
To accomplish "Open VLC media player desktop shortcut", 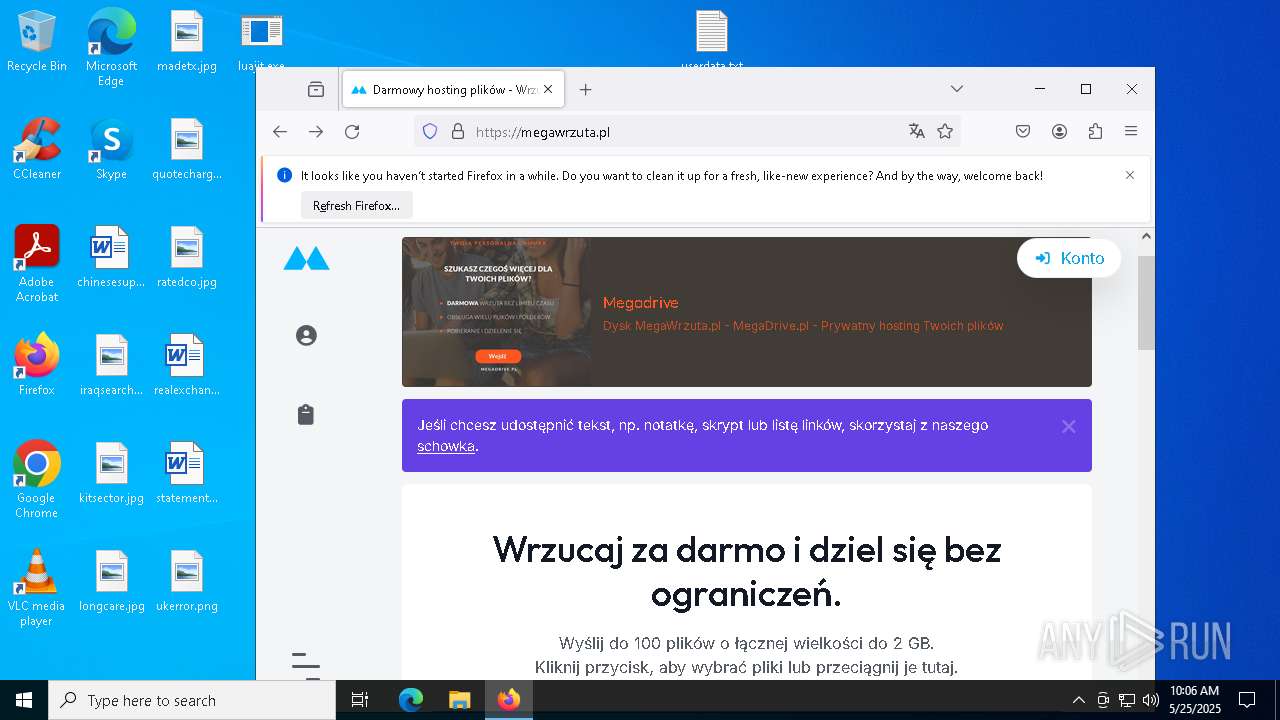I will [37, 588].
